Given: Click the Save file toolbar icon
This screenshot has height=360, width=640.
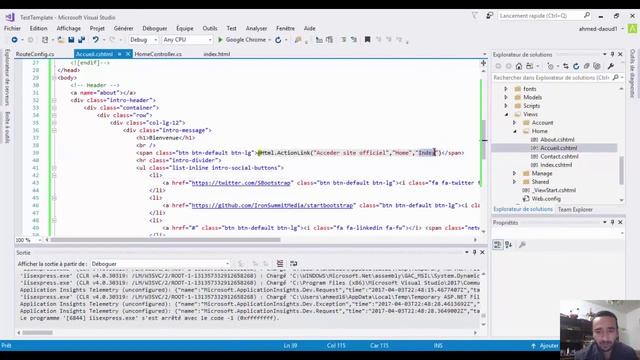Looking at the screenshot, I should [x=71, y=40].
